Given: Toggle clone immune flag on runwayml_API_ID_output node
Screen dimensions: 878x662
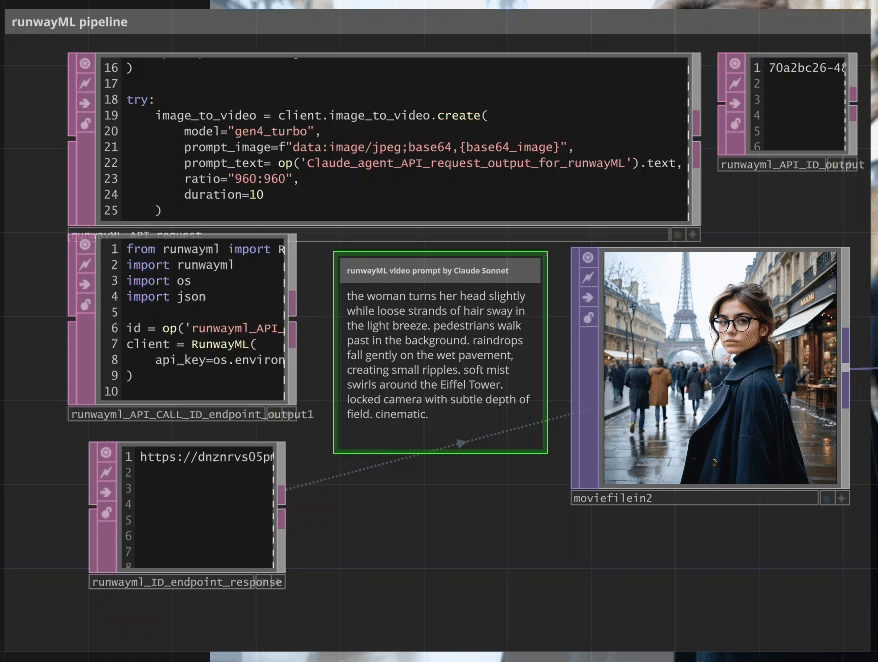Looking at the screenshot, I should coord(735,83).
